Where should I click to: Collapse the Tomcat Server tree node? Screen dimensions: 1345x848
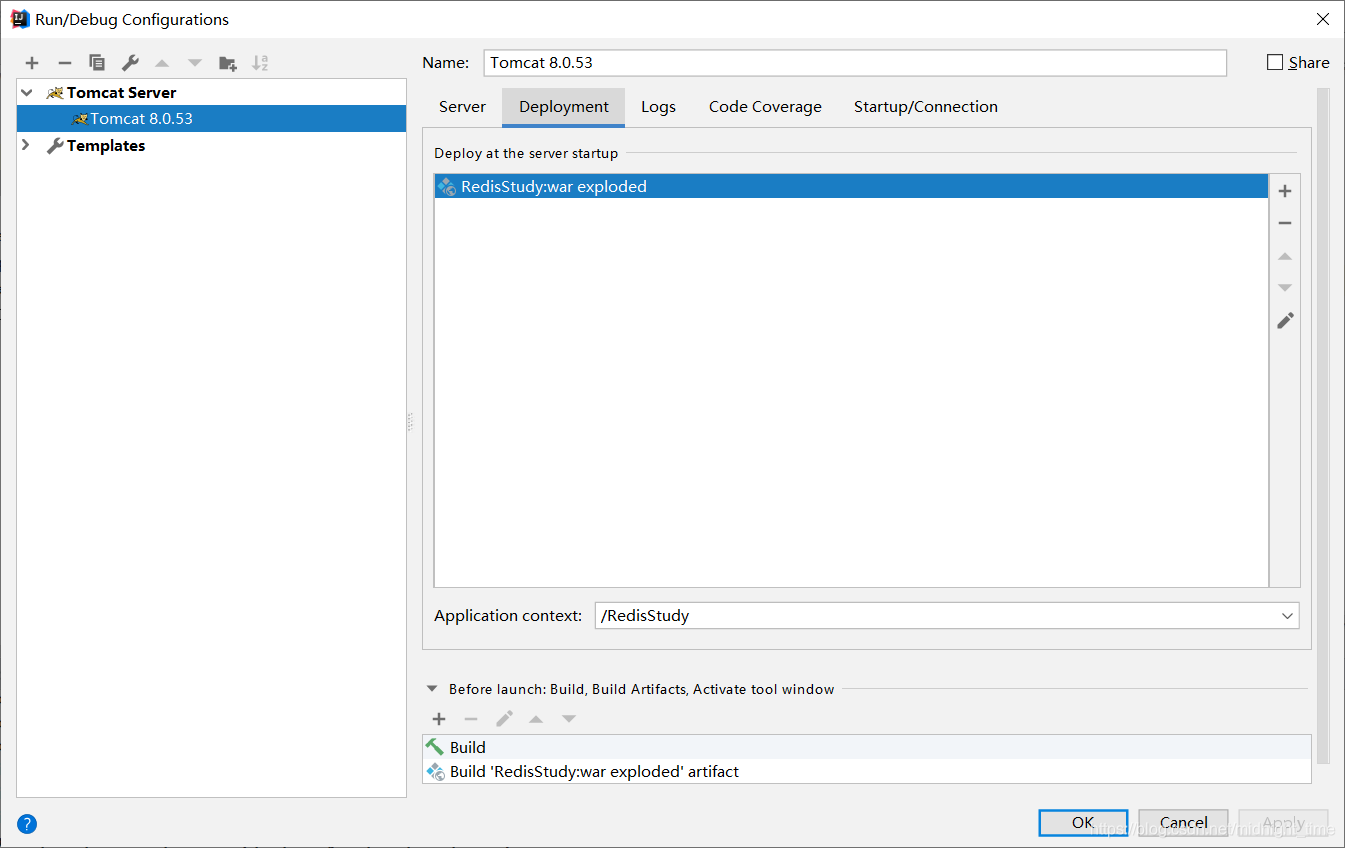[27, 92]
